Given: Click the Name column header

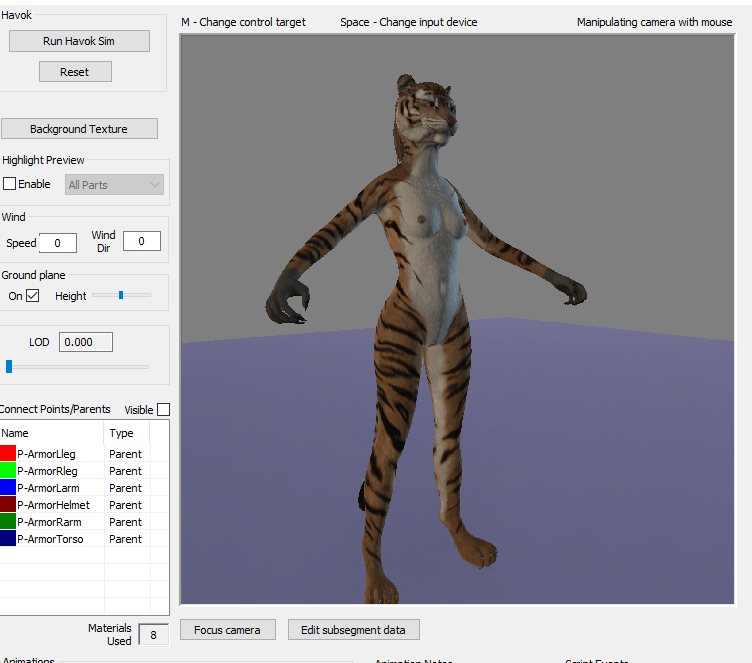Looking at the screenshot, I should click(52, 433).
